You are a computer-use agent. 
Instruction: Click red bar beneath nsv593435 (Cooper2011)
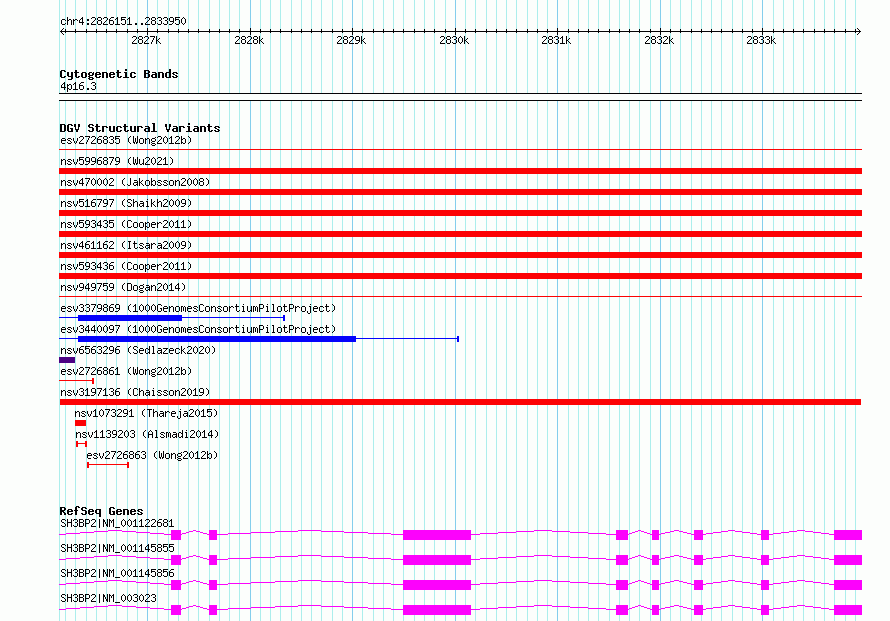point(460,234)
